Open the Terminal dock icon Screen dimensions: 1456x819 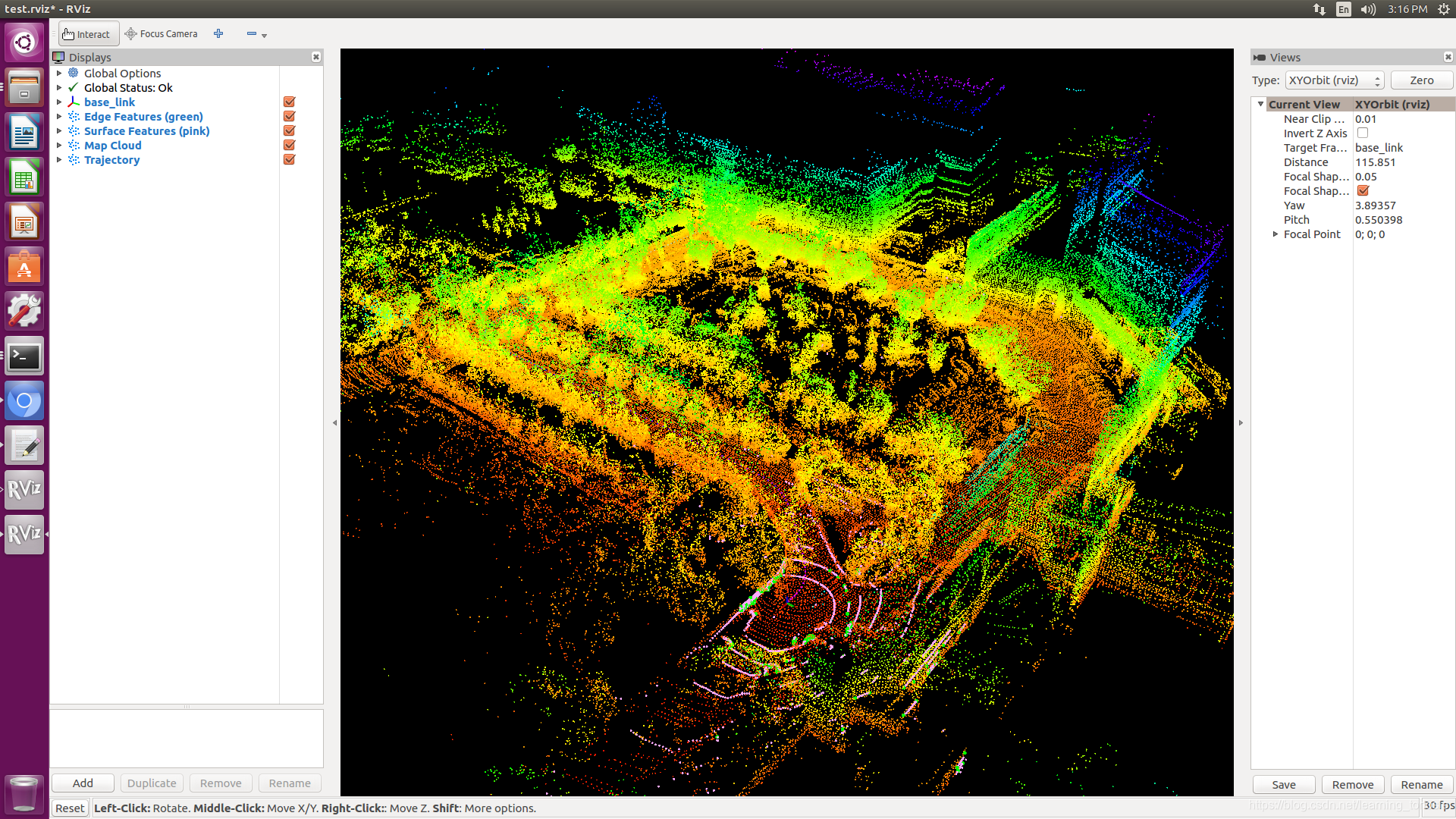point(24,356)
